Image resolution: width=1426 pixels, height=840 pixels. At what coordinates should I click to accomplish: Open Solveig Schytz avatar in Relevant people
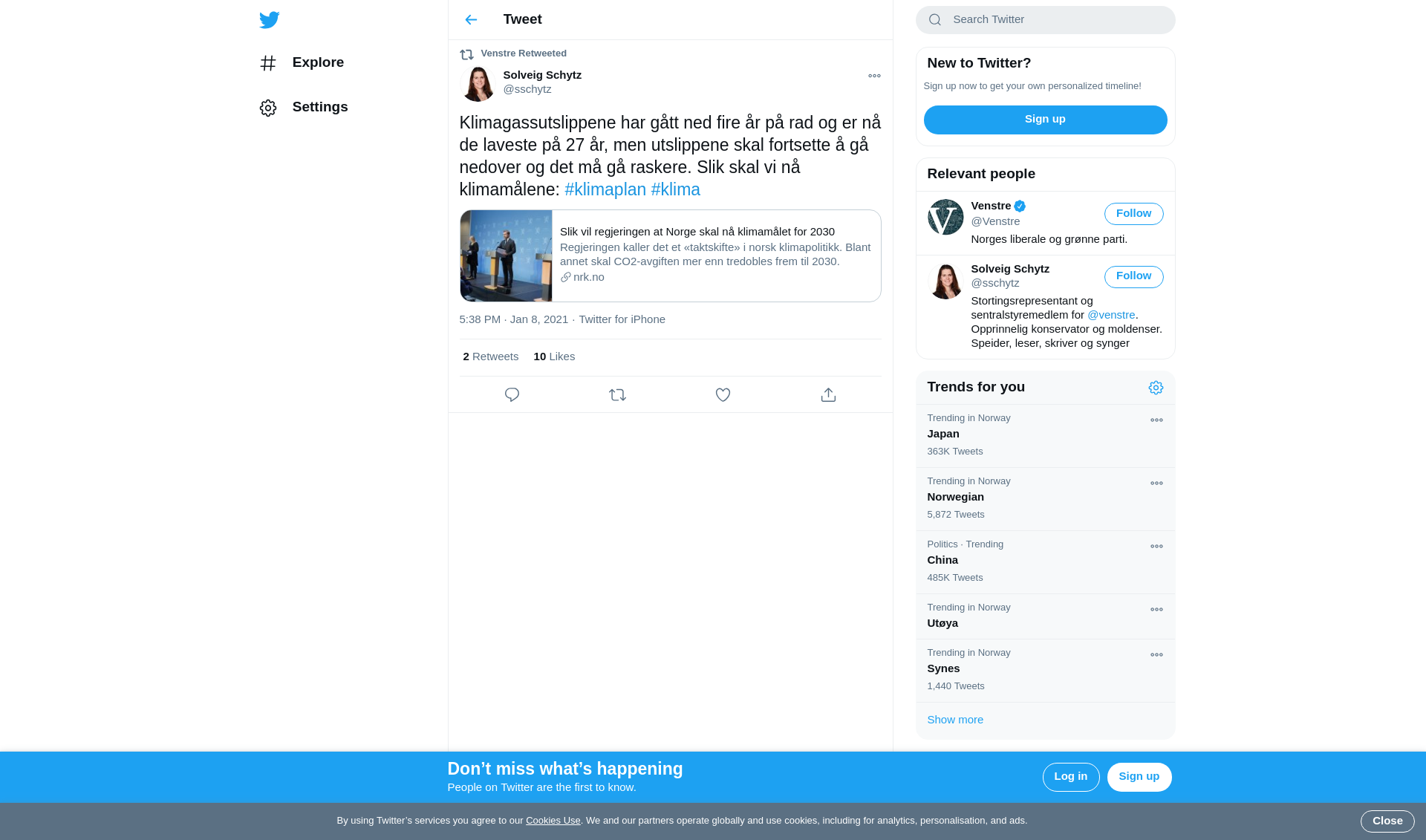click(945, 281)
